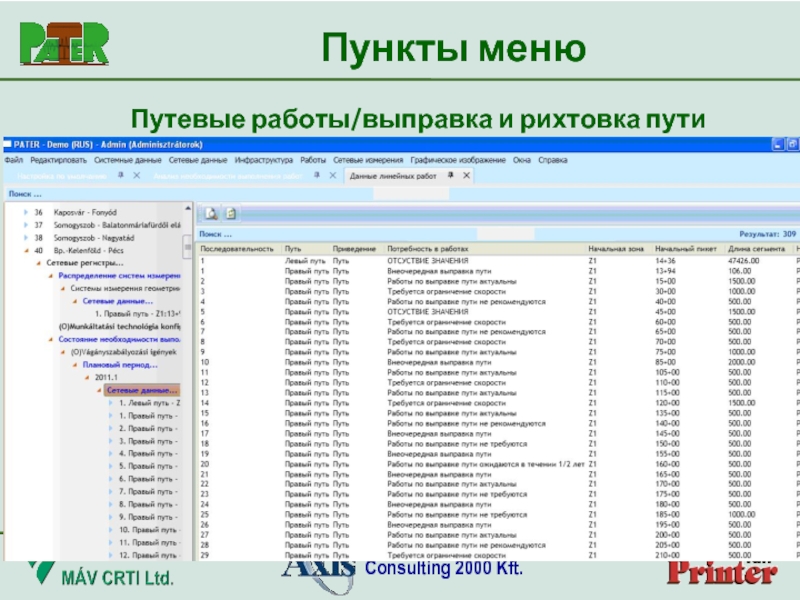Open the Справка menu

pos(552,160)
